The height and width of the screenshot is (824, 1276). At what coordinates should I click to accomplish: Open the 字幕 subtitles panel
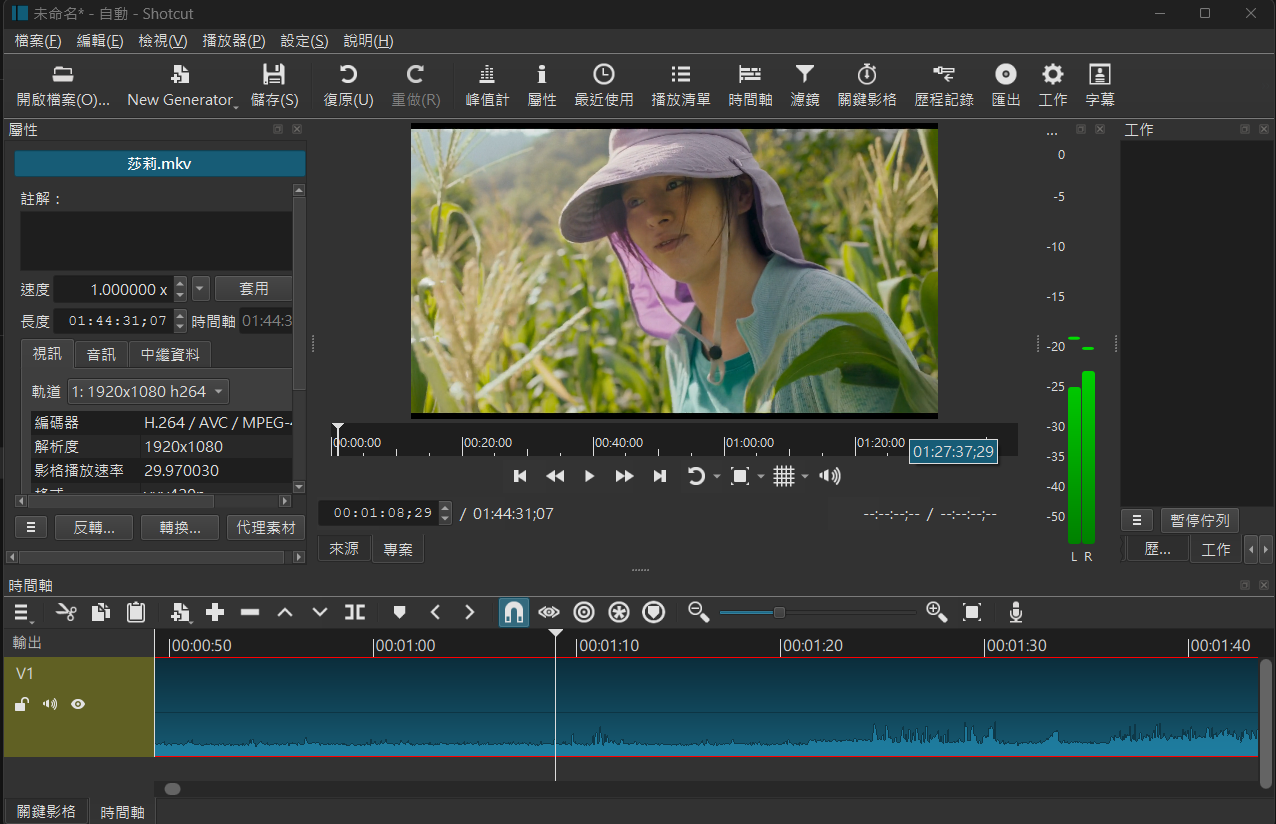[x=1100, y=86]
